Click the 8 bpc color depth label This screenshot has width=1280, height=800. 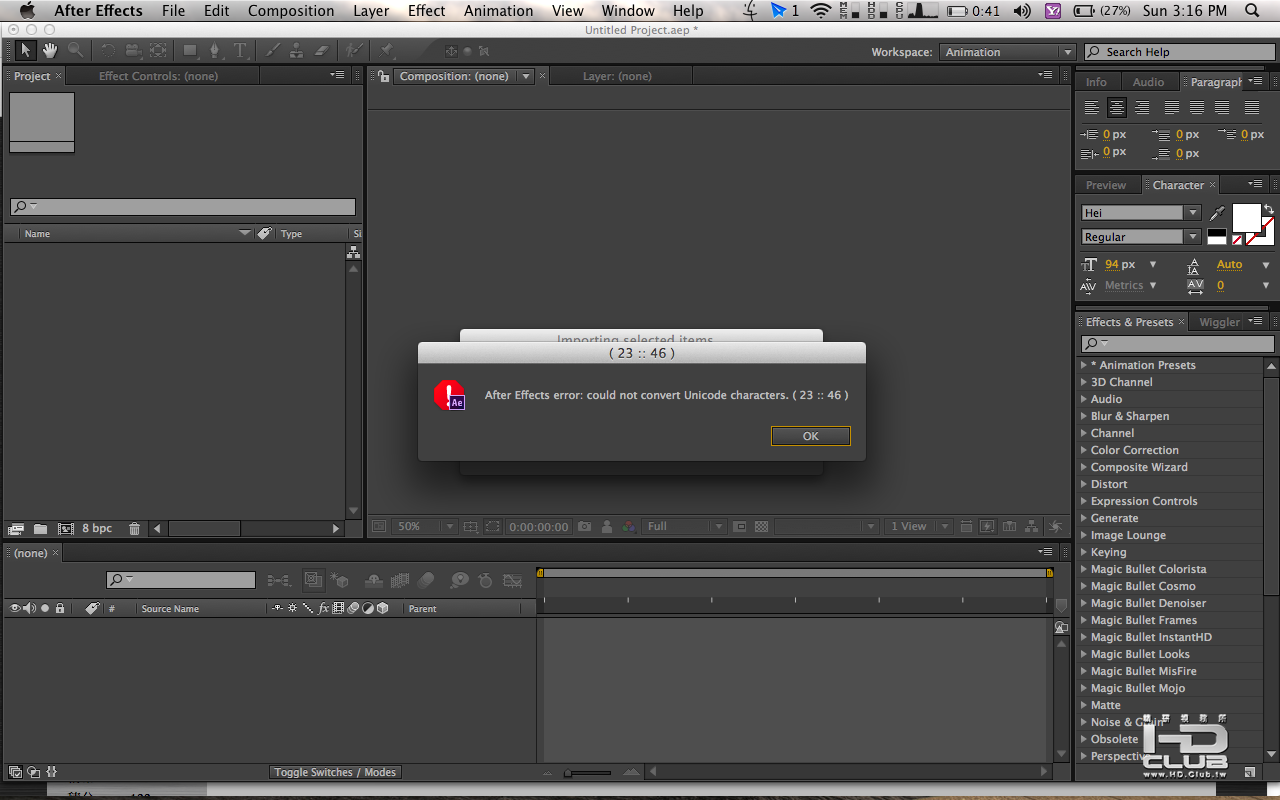click(97, 528)
